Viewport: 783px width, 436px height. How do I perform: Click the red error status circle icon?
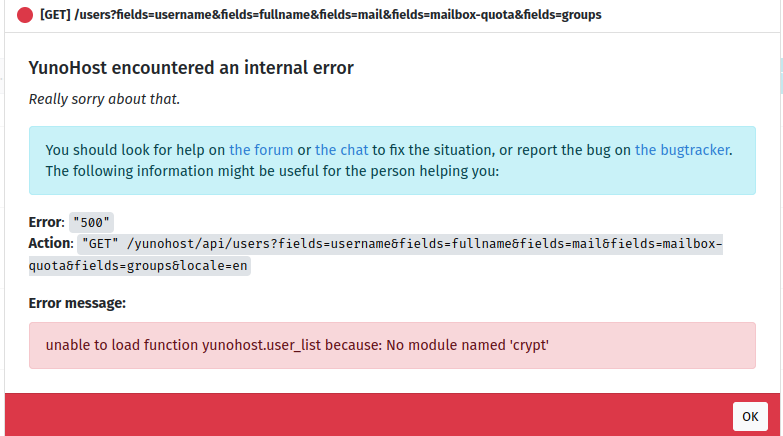coord(25,16)
